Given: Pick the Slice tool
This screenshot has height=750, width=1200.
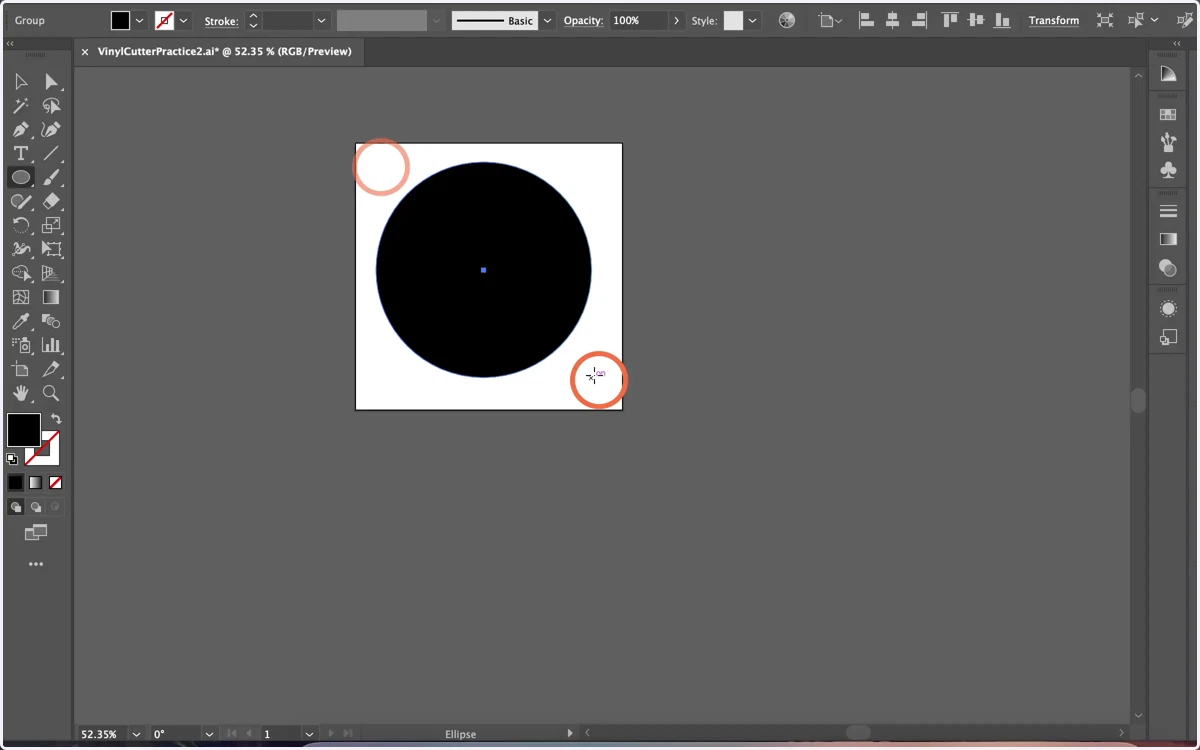Looking at the screenshot, I should (51, 370).
